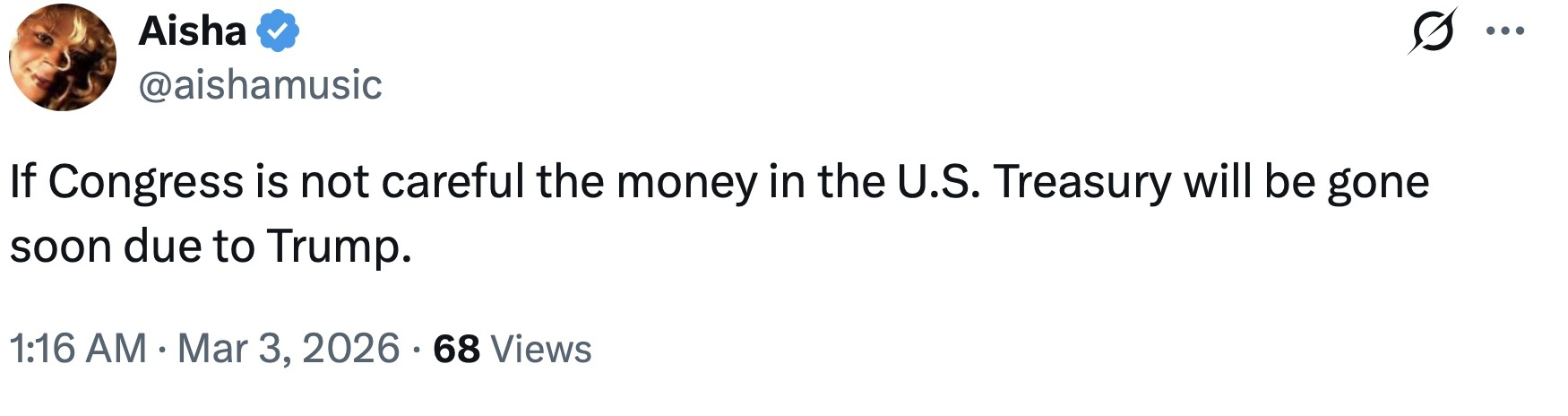This screenshot has width=1568, height=416.
Task: Click the opening word "If" of the post
Action: click(22, 182)
